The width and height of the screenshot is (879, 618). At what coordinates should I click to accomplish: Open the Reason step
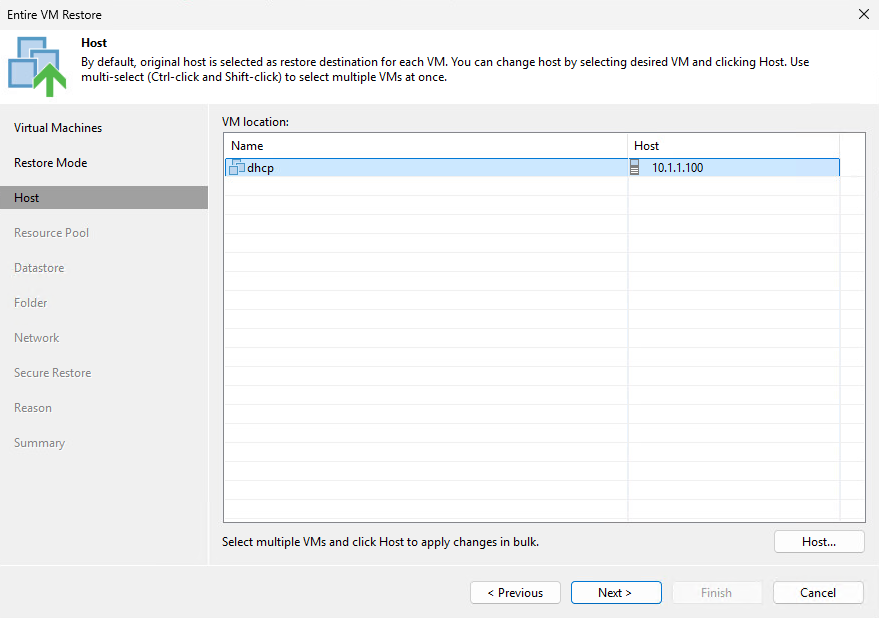pyautogui.click(x=32, y=407)
